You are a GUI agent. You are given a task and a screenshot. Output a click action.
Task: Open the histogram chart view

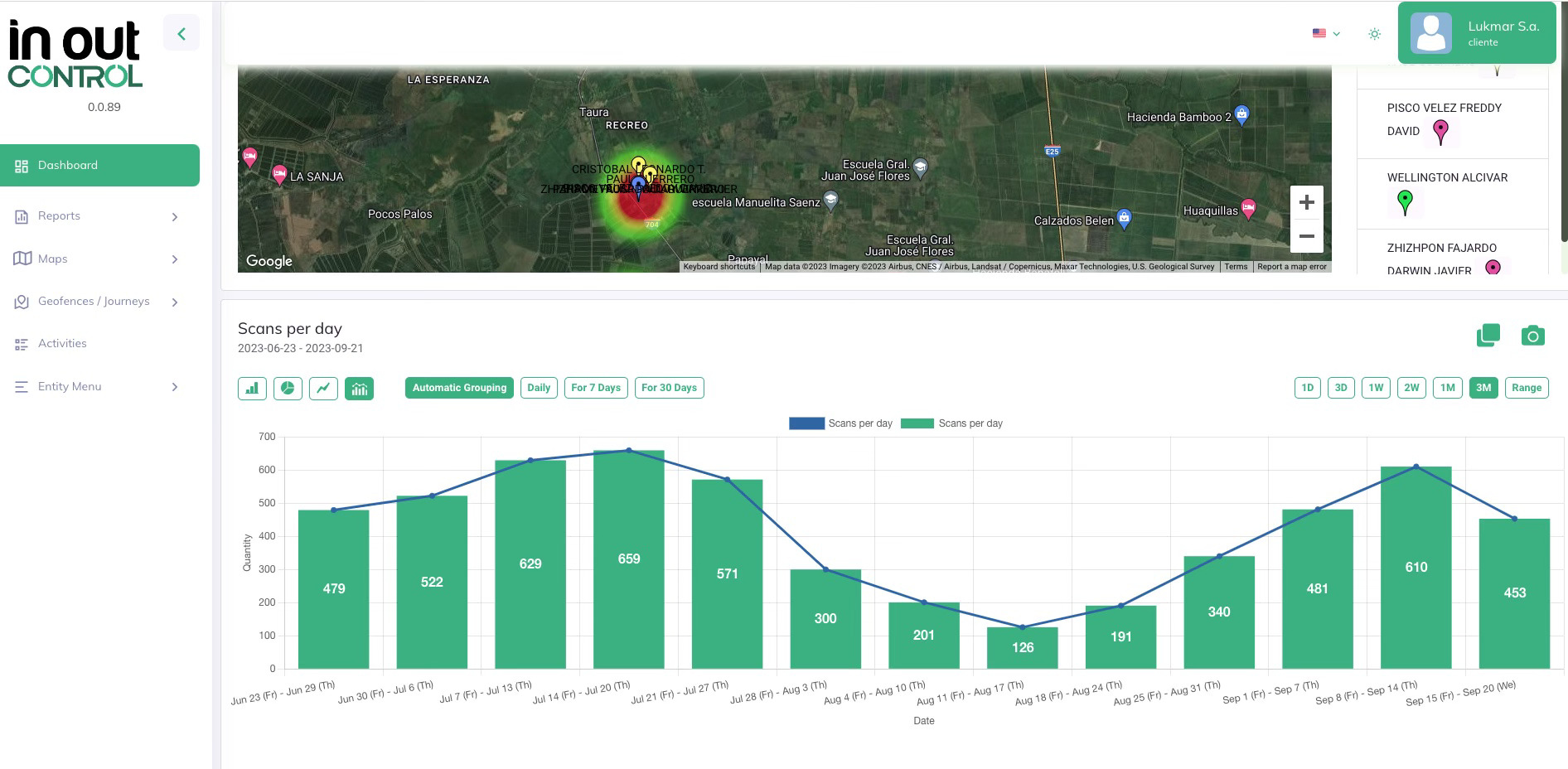point(359,387)
